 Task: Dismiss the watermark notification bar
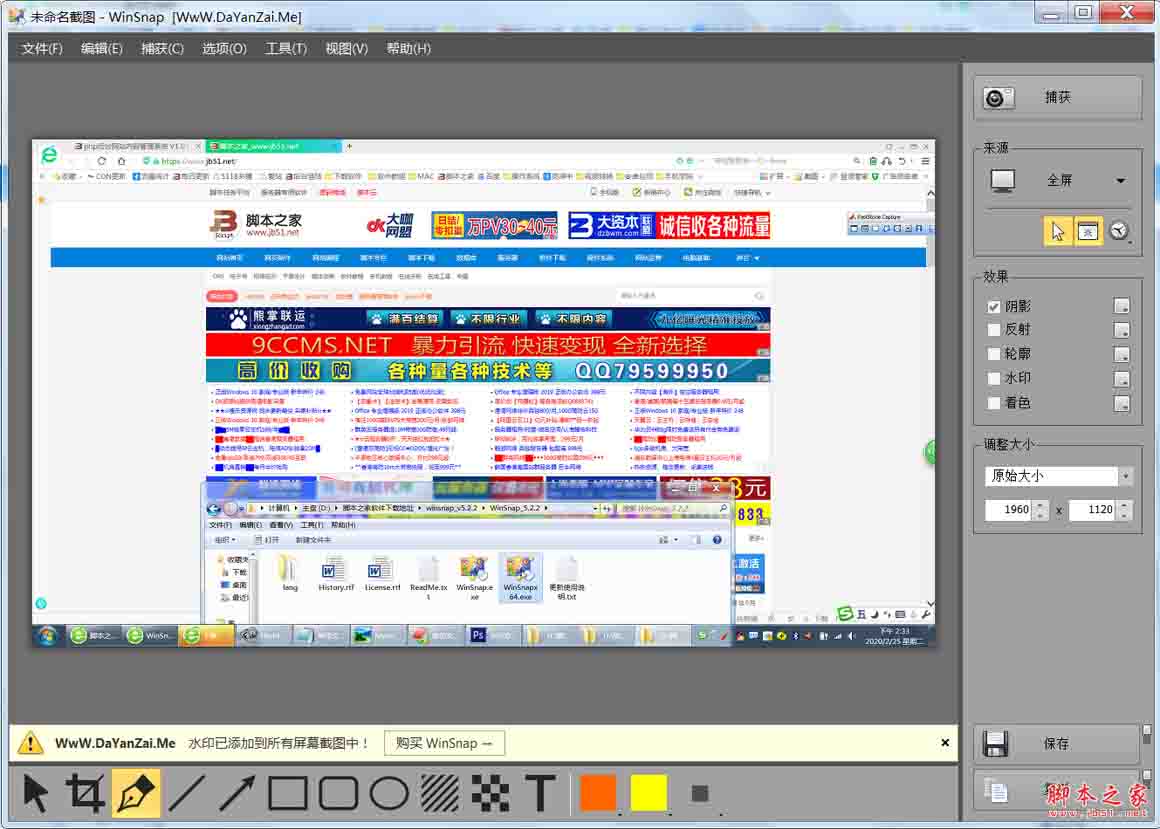click(x=945, y=742)
